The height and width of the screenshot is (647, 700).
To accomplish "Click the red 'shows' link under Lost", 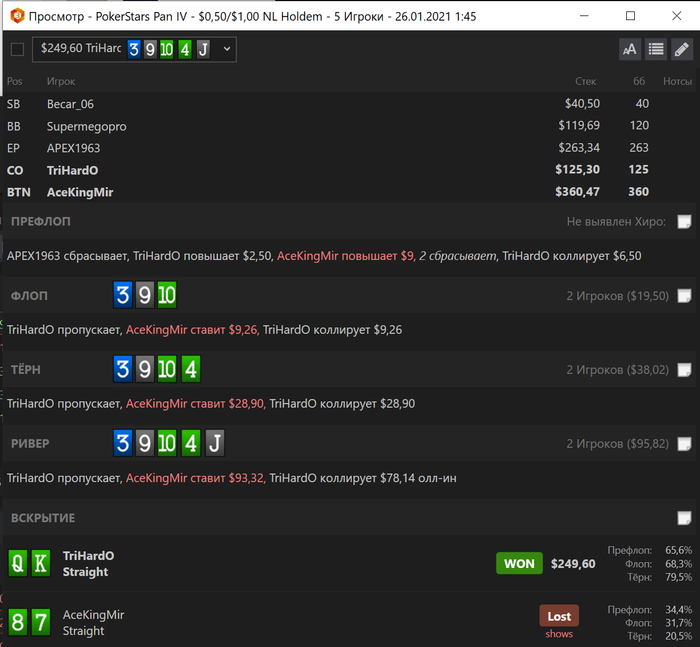I will [x=559, y=634].
